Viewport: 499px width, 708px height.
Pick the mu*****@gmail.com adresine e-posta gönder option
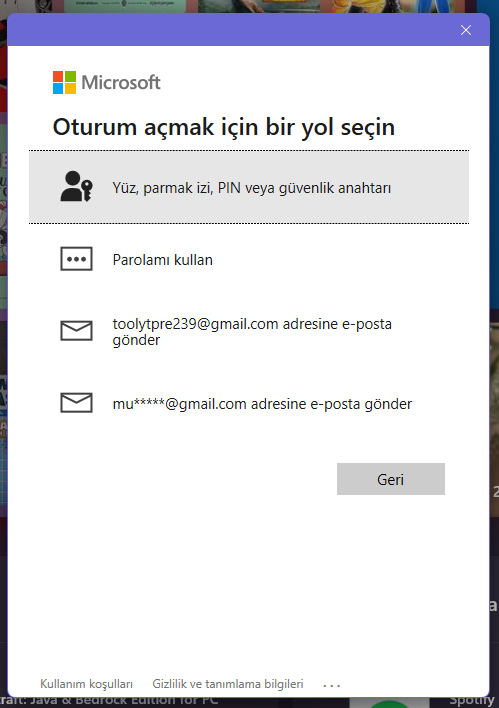click(249, 403)
